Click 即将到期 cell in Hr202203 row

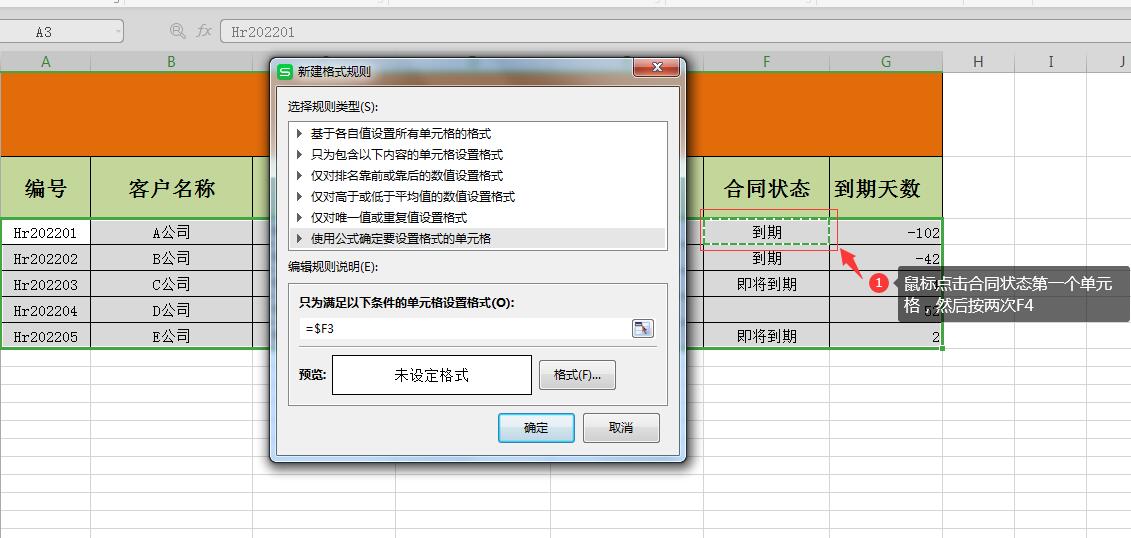pyautogui.click(x=766, y=284)
